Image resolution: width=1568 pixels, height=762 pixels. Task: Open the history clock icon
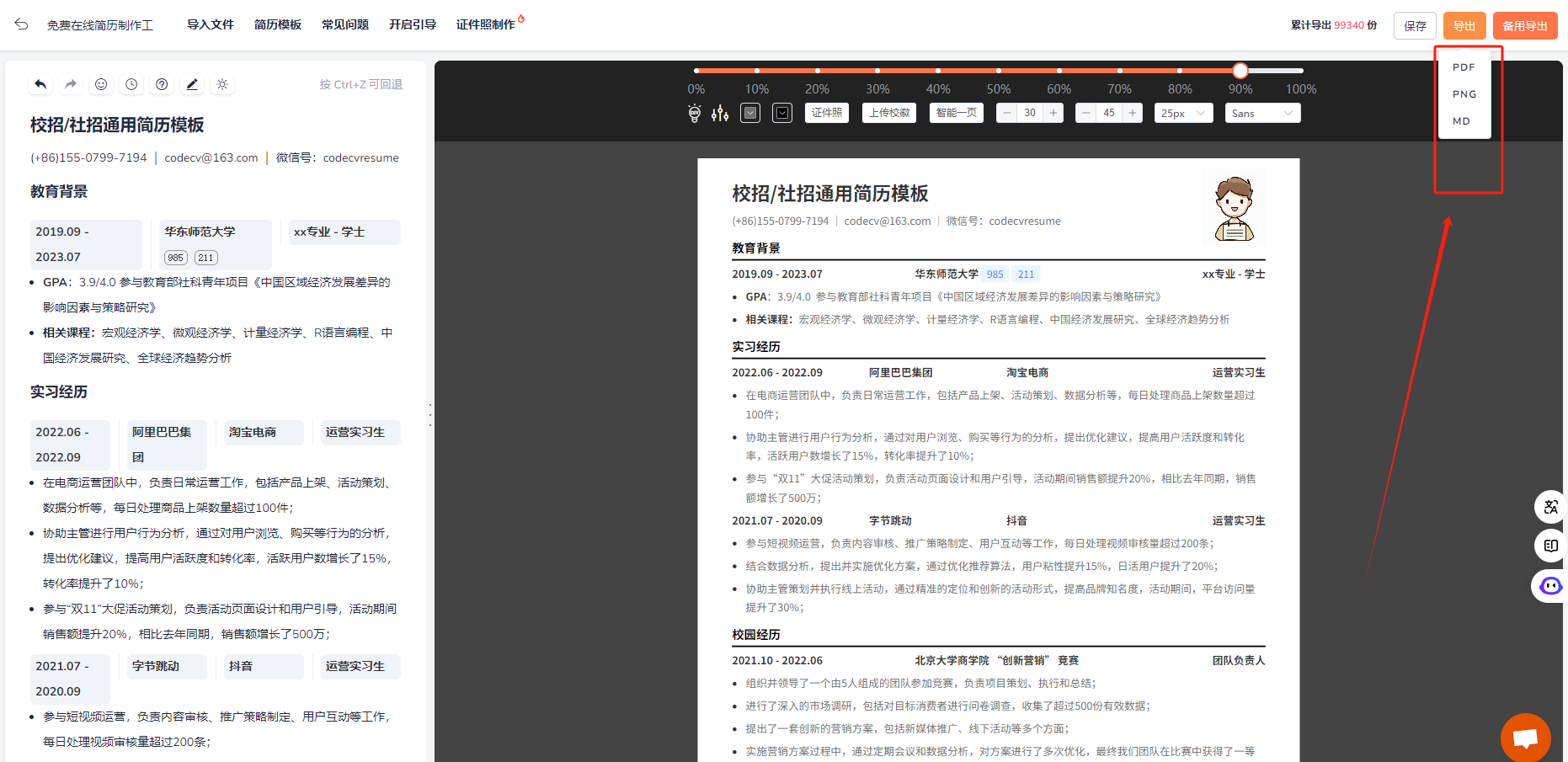131,84
